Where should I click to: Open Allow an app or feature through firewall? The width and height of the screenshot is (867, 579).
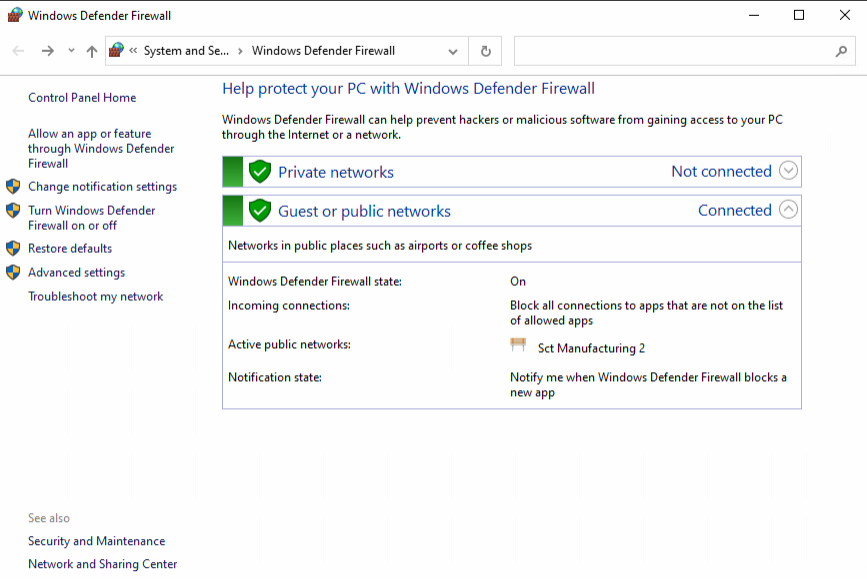click(x=101, y=149)
